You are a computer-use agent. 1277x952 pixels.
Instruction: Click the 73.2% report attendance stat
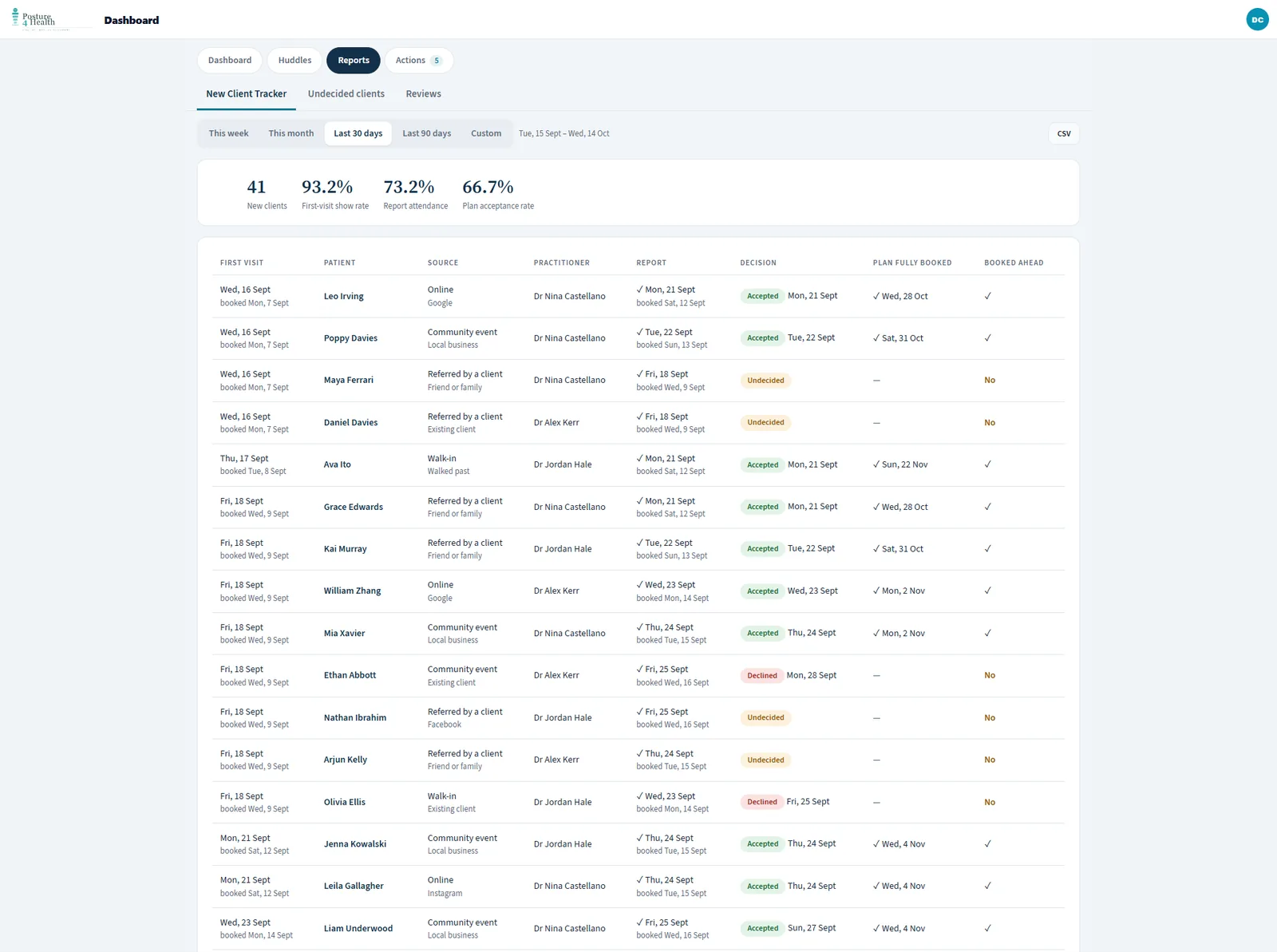(x=416, y=193)
